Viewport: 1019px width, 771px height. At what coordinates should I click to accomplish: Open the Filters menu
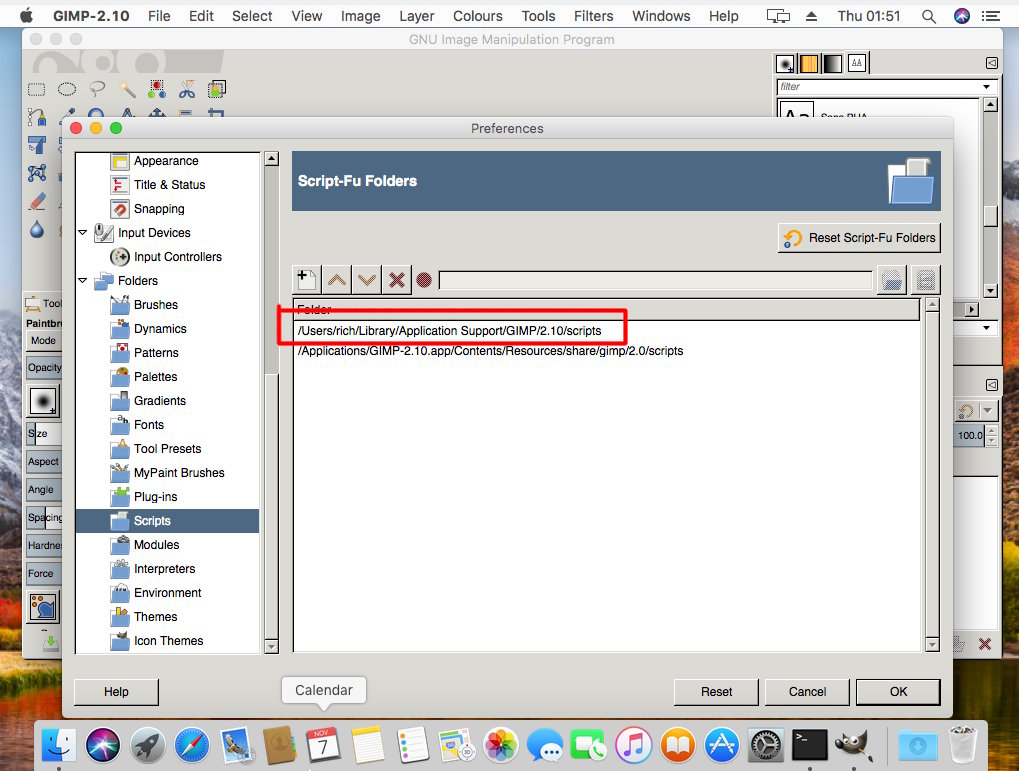(593, 16)
